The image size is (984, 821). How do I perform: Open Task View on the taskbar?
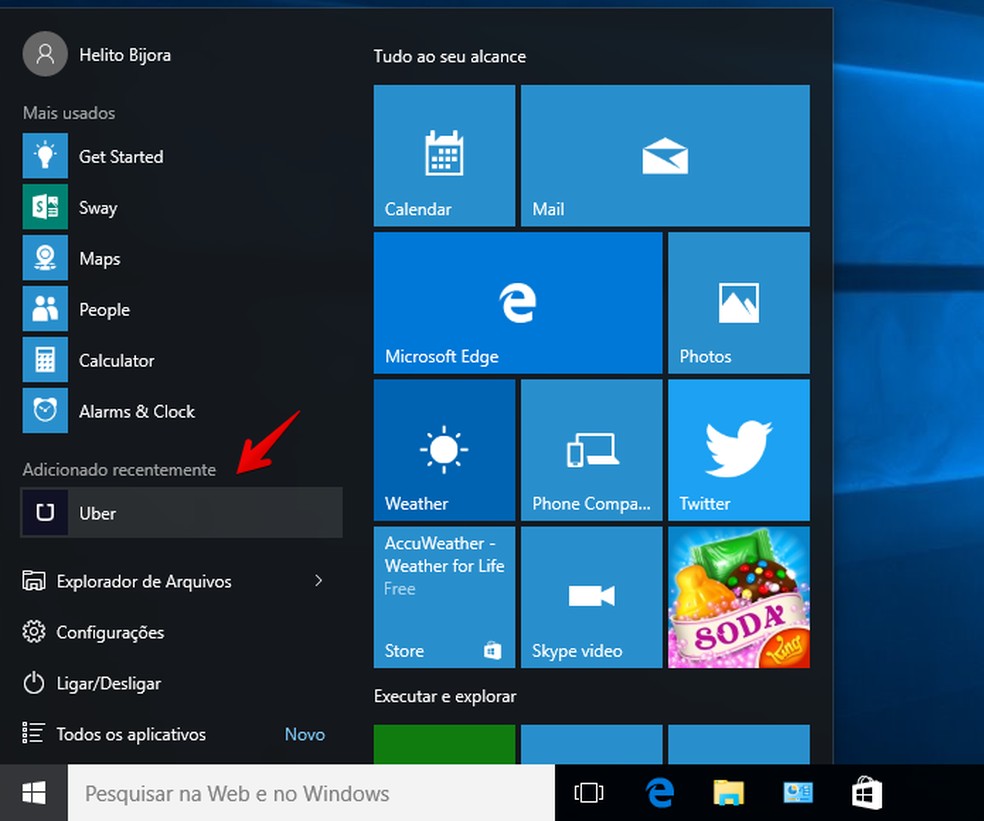coord(589,794)
